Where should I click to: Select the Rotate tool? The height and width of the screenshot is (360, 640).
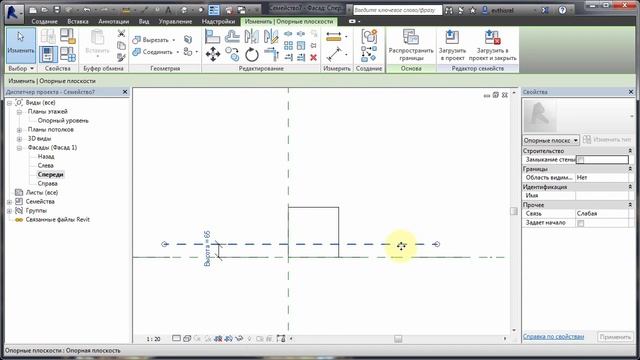[252, 54]
